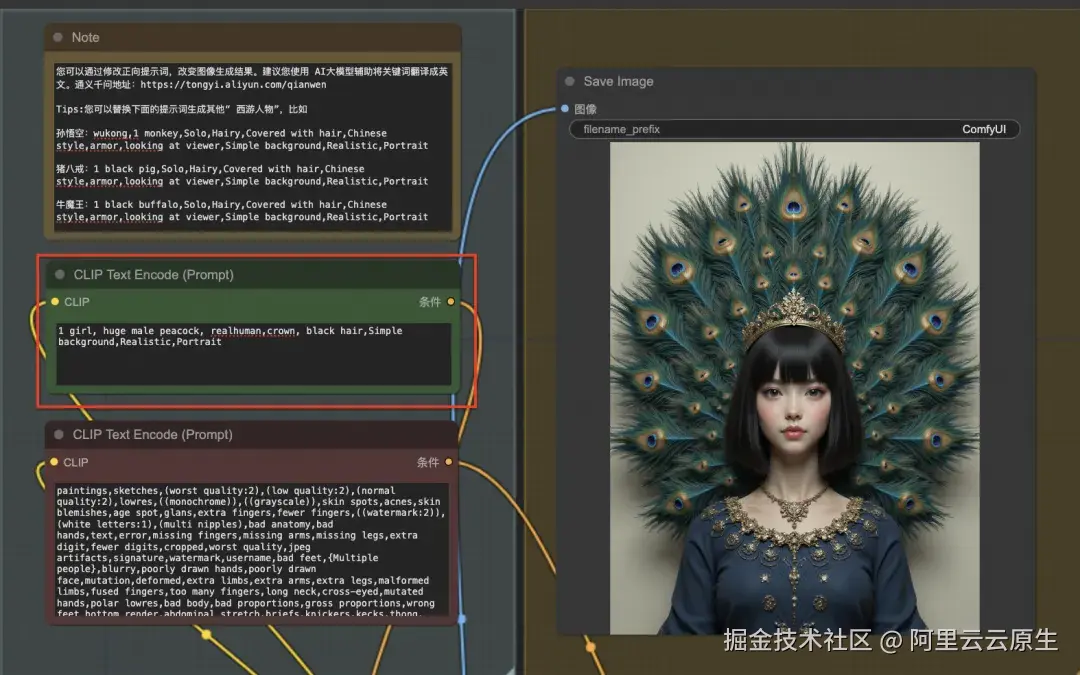
Task: Open the generated peacock girl image preview
Action: pyautogui.click(x=794, y=388)
